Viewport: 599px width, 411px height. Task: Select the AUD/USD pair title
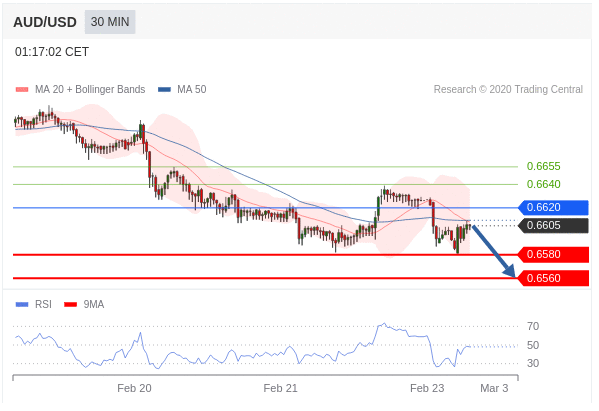[x=45, y=22]
